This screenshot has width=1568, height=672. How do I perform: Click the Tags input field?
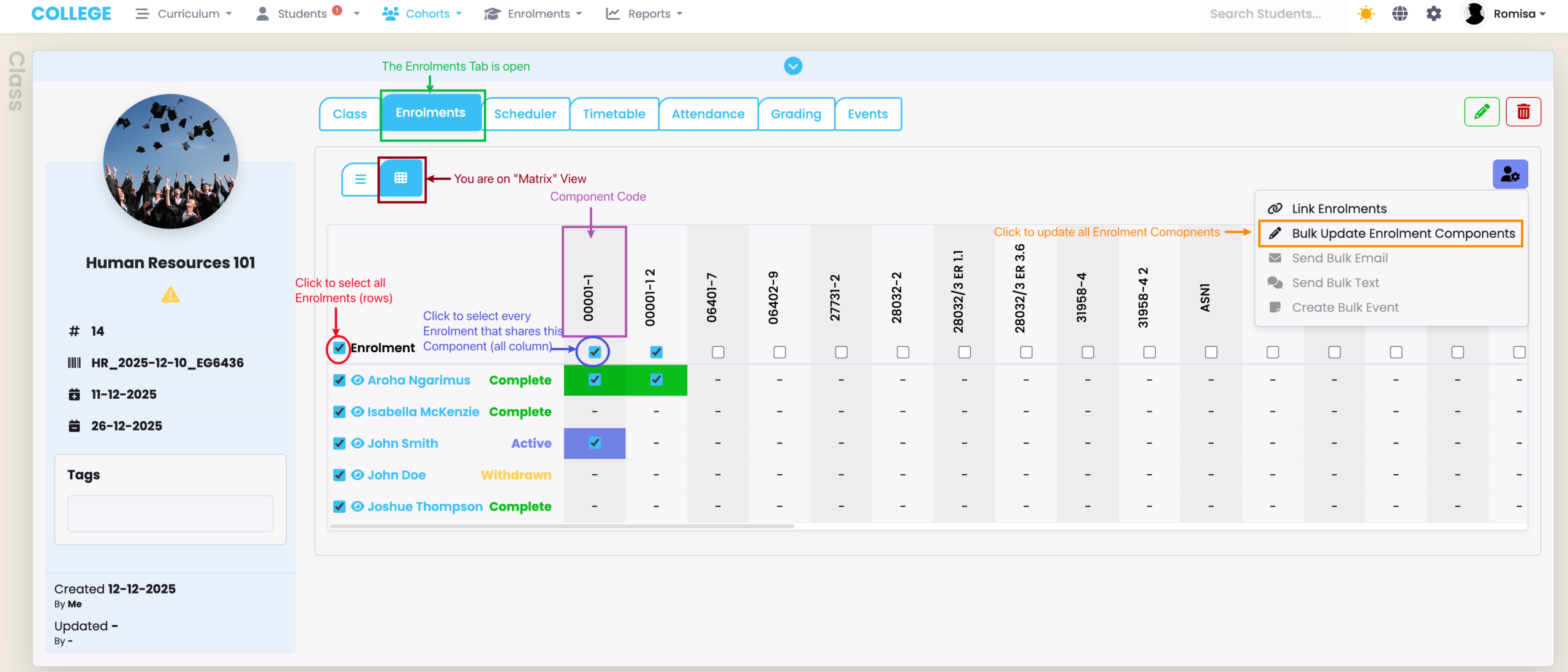coord(170,513)
